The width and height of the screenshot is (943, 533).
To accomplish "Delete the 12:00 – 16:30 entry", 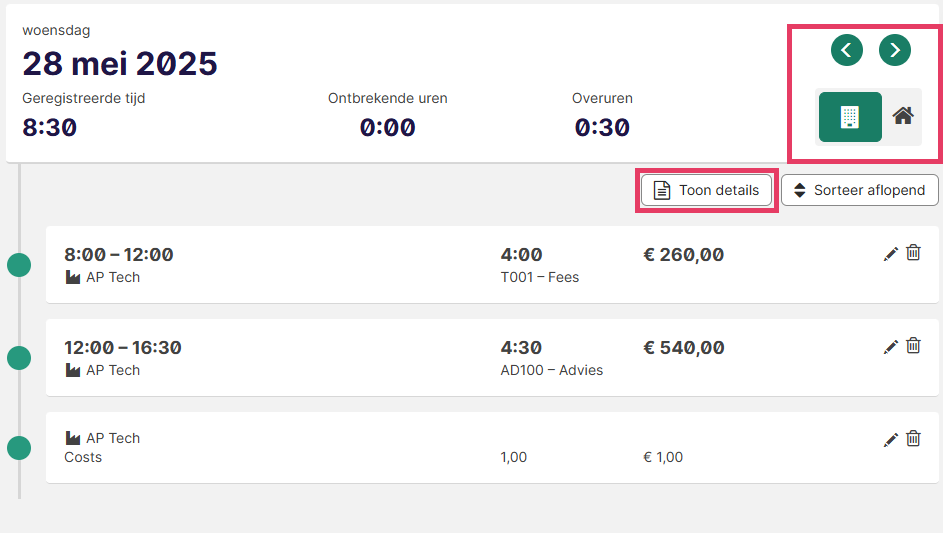I will pos(914,345).
